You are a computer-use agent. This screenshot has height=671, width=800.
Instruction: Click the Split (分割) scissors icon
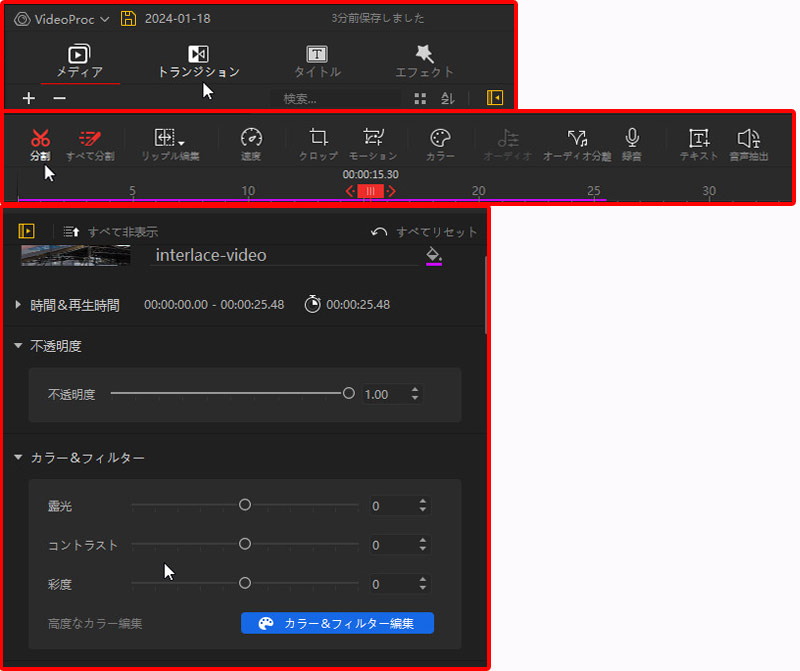pos(40,139)
